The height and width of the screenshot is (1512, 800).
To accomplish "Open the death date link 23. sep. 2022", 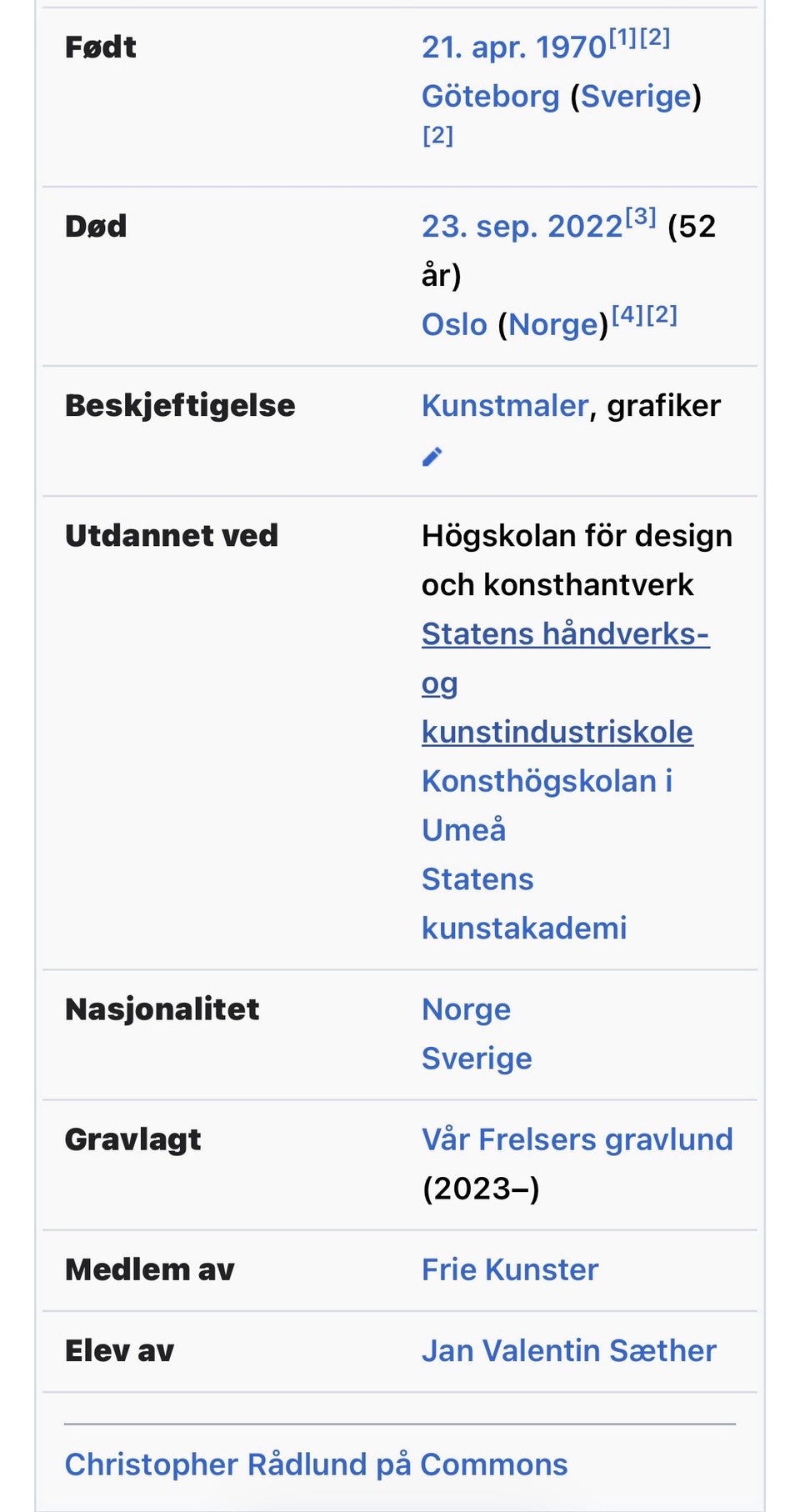I will (x=522, y=227).
